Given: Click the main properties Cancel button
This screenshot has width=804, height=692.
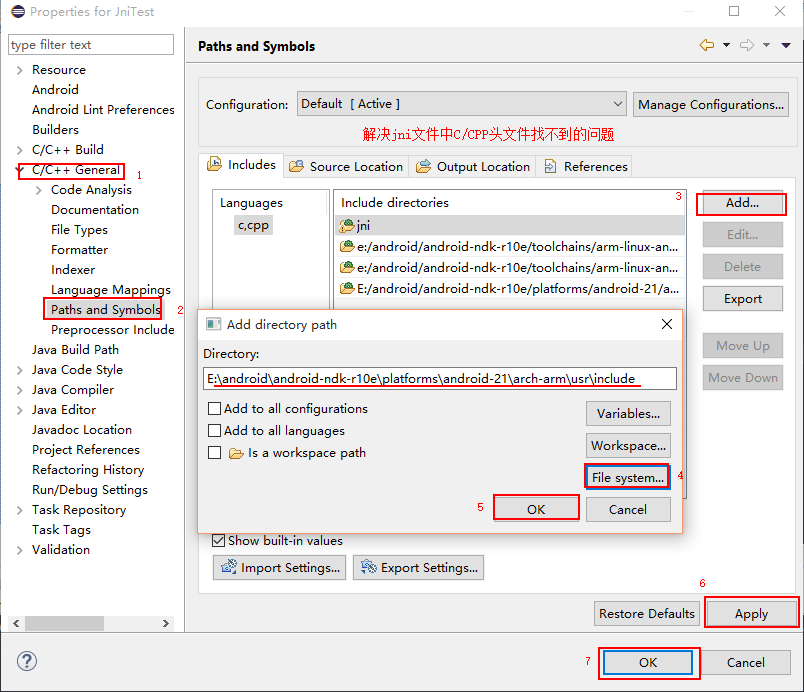Looking at the screenshot, I should pos(746,663).
